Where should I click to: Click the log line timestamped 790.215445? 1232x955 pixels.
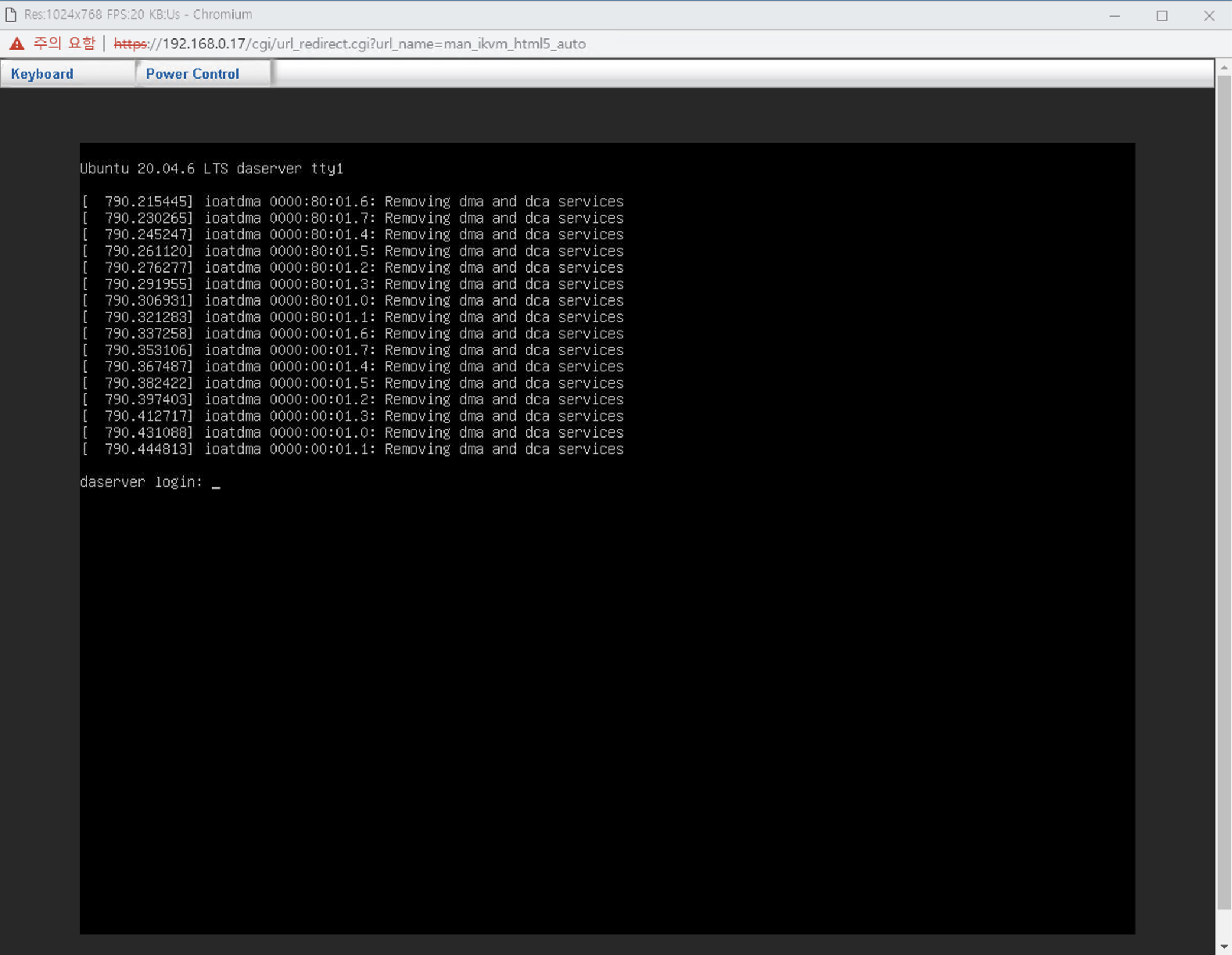pyautogui.click(x=352, y=202)
